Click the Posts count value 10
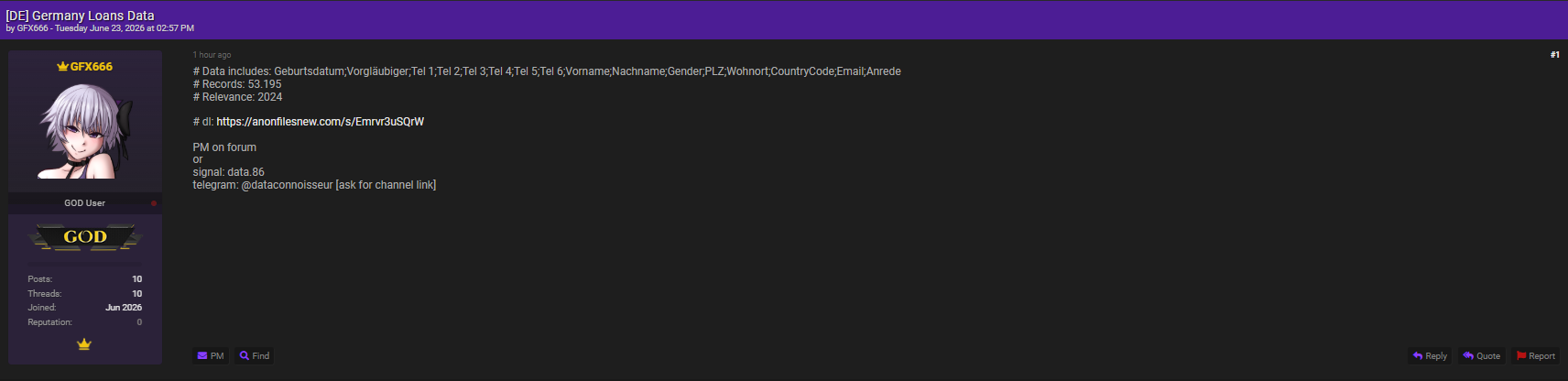The height and width of the screenshot is (381, 1568). click(x=137, y=279)
